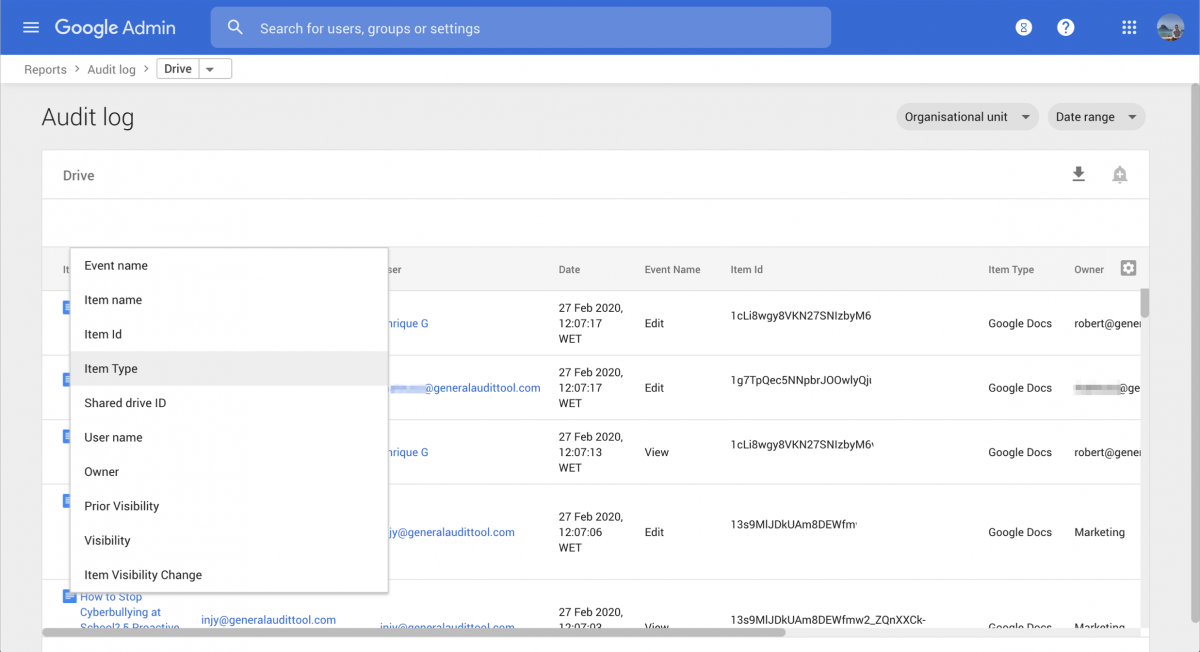Click the Date column header
Screen dimensions: 1200x652
tap(569, 269)
